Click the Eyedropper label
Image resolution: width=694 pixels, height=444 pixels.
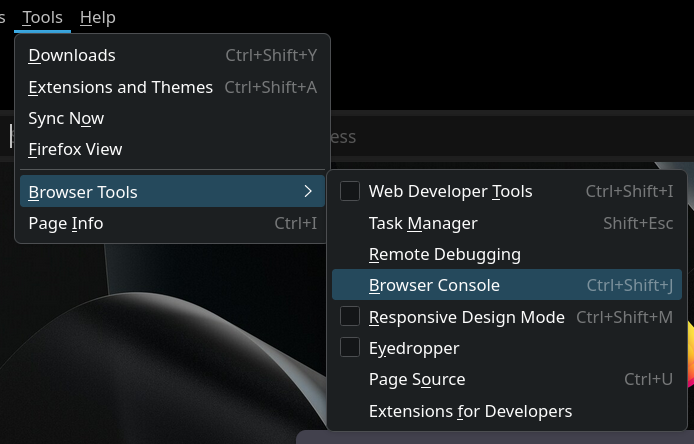point(414,349)
